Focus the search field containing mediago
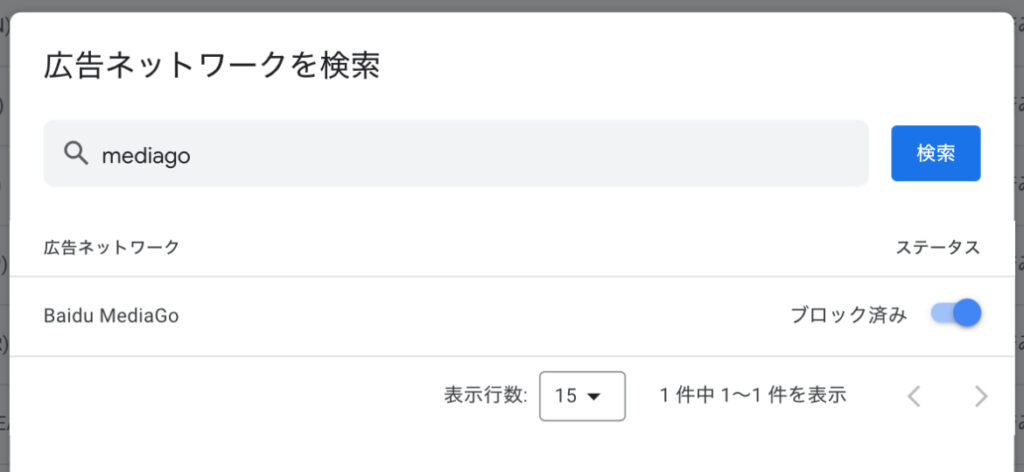Screen dimensions: 1024x472 point(456,153)
